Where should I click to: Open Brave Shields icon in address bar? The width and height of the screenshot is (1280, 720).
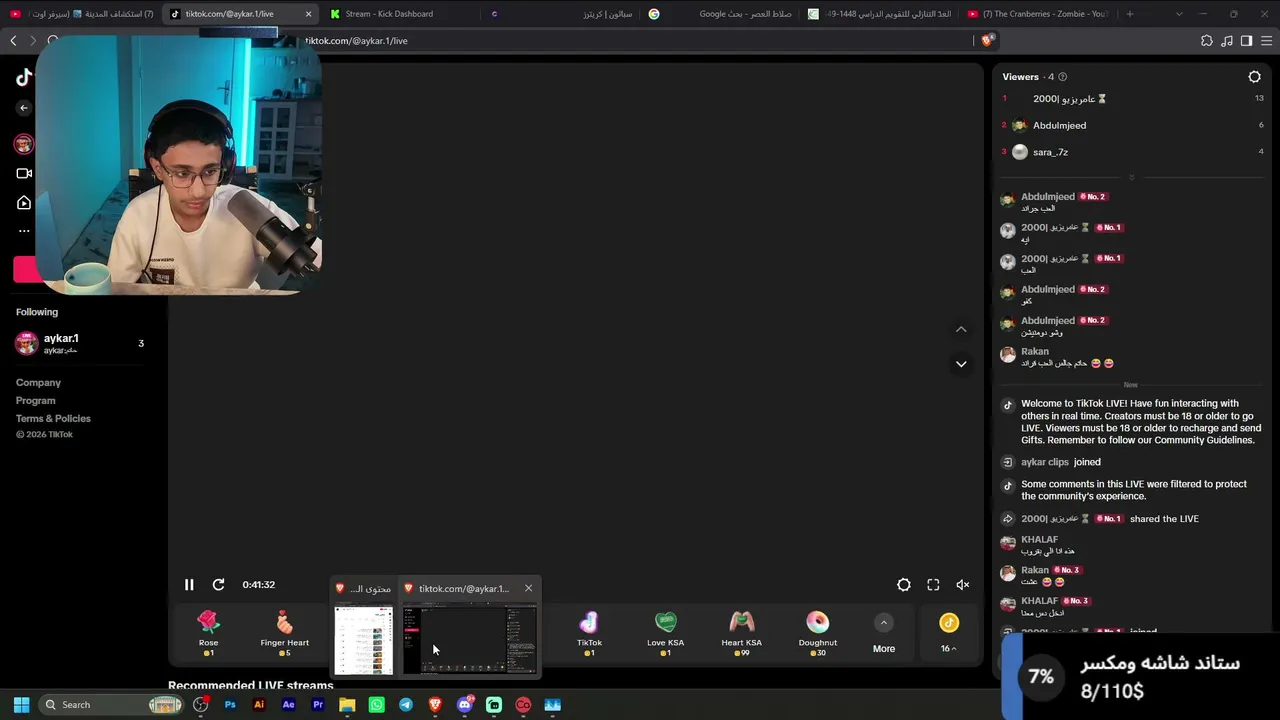click(x=987, y=41)
